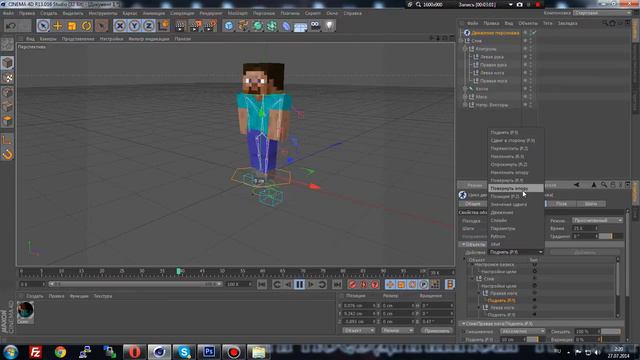
Task: Adjust the Смешать 100% slider
Action: [x=611, y=331]
